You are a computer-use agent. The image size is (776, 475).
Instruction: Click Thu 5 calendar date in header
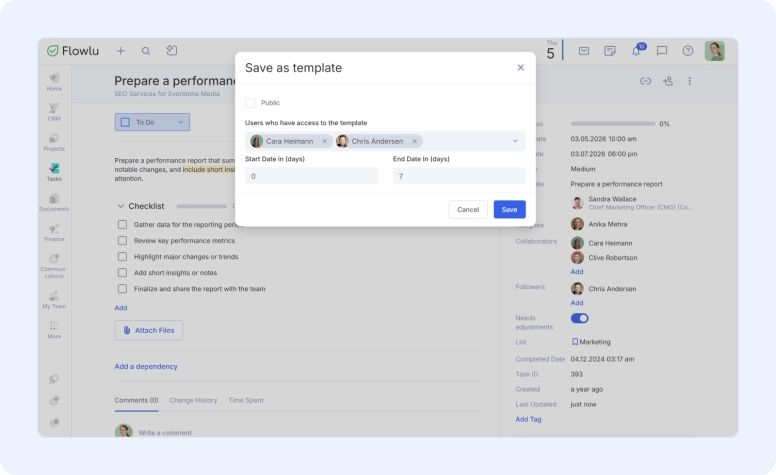click(x=551, y=50)
